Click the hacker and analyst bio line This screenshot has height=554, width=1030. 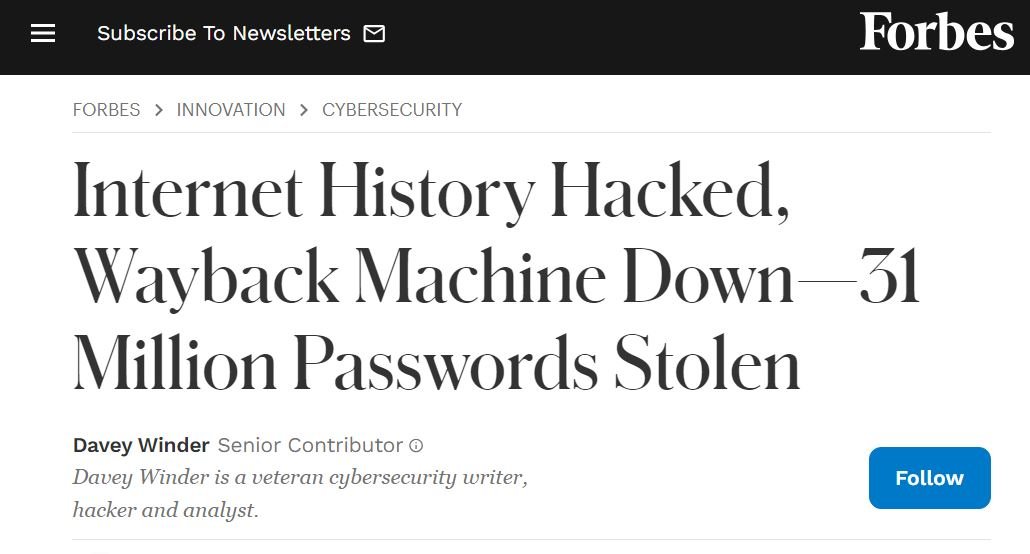click(166, 510)
